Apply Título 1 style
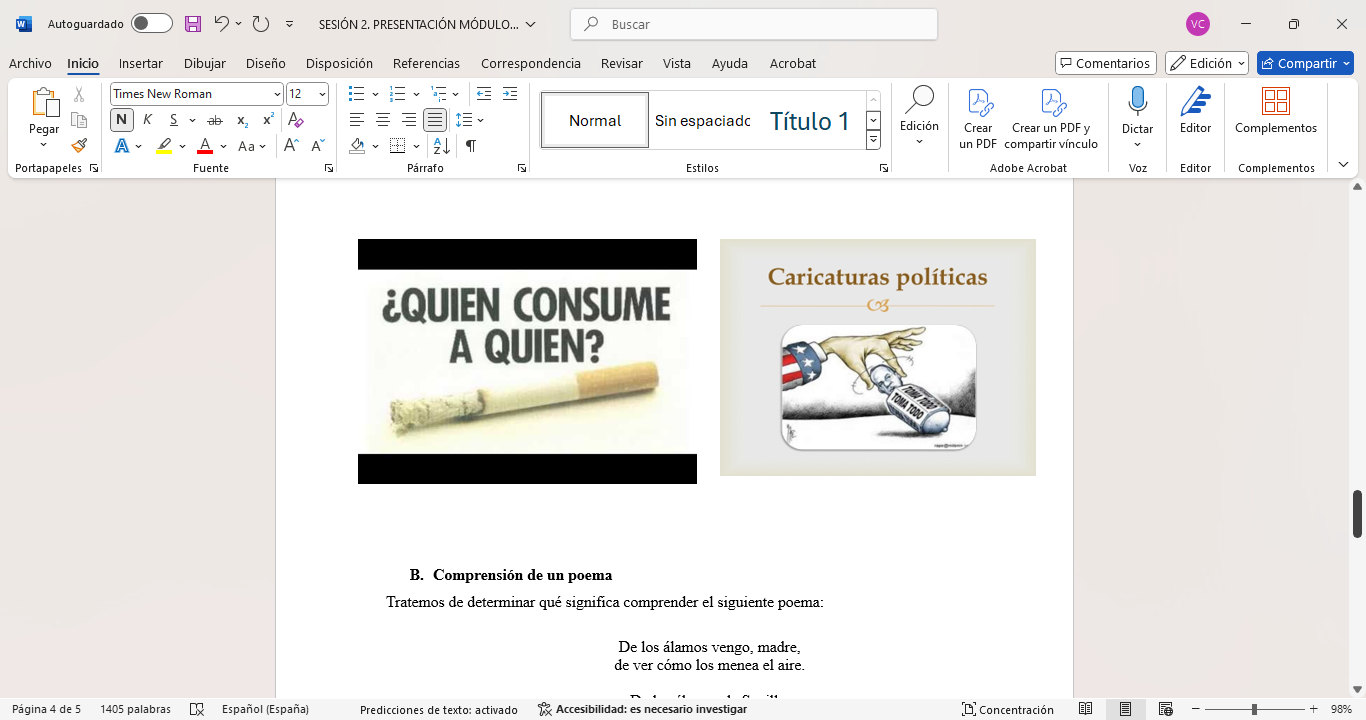 (810, 121)
